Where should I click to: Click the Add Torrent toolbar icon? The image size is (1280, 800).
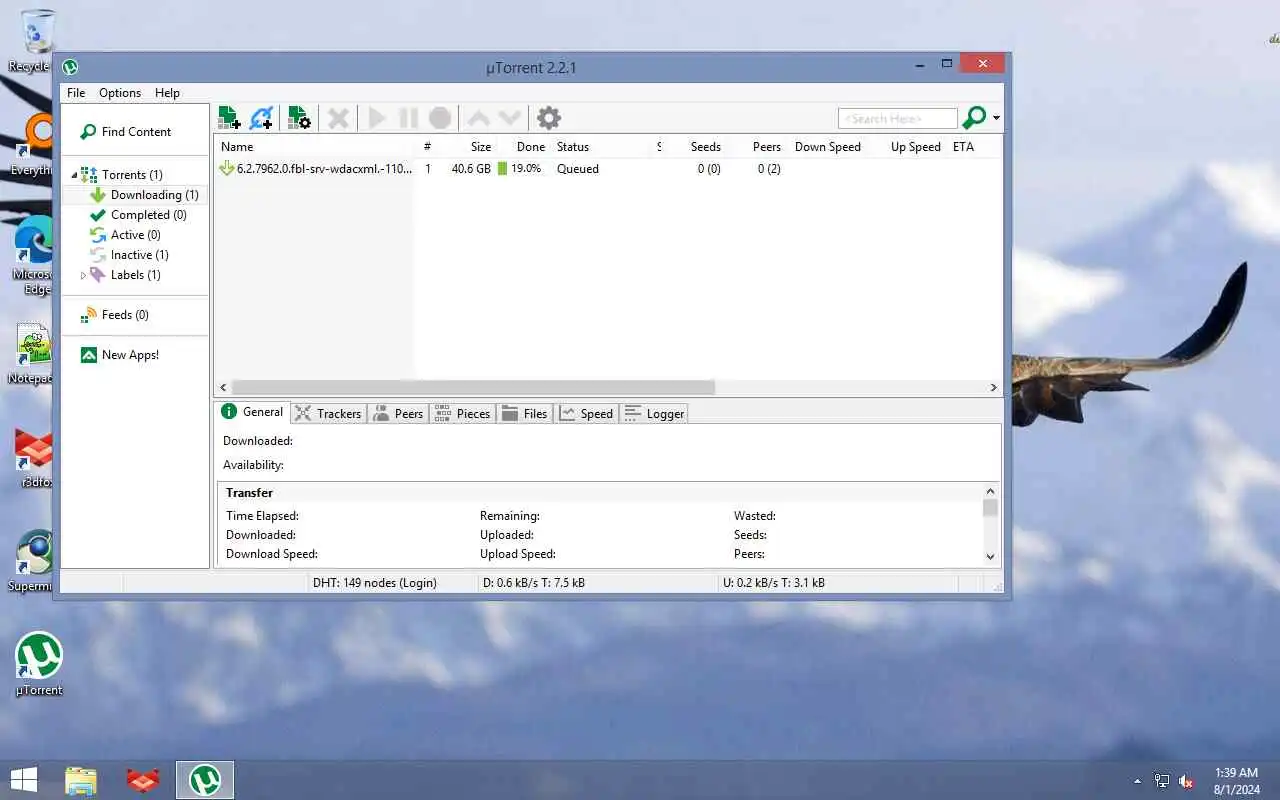tap(229, 118)
